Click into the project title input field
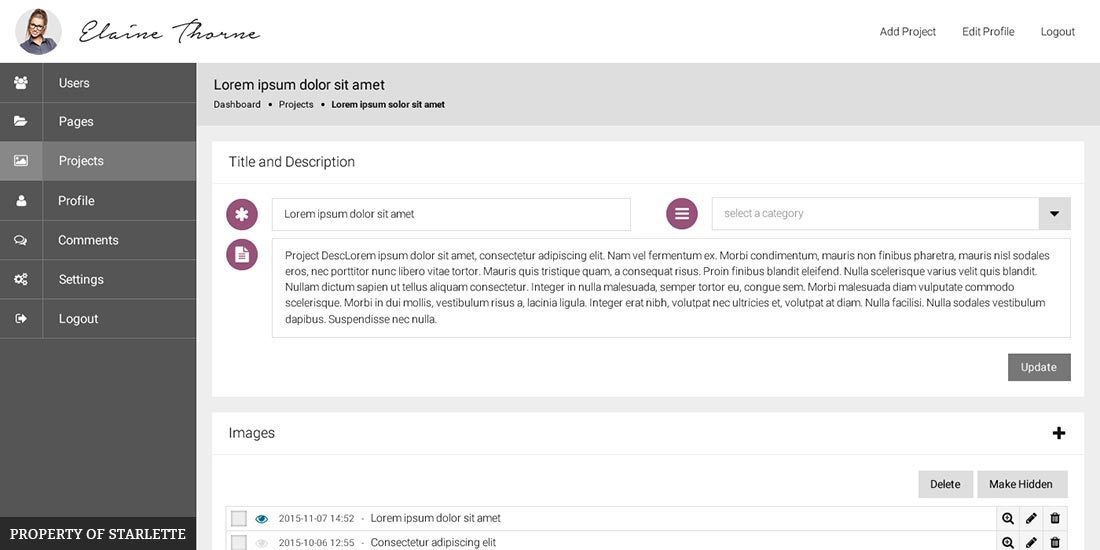 coord(451,214)
